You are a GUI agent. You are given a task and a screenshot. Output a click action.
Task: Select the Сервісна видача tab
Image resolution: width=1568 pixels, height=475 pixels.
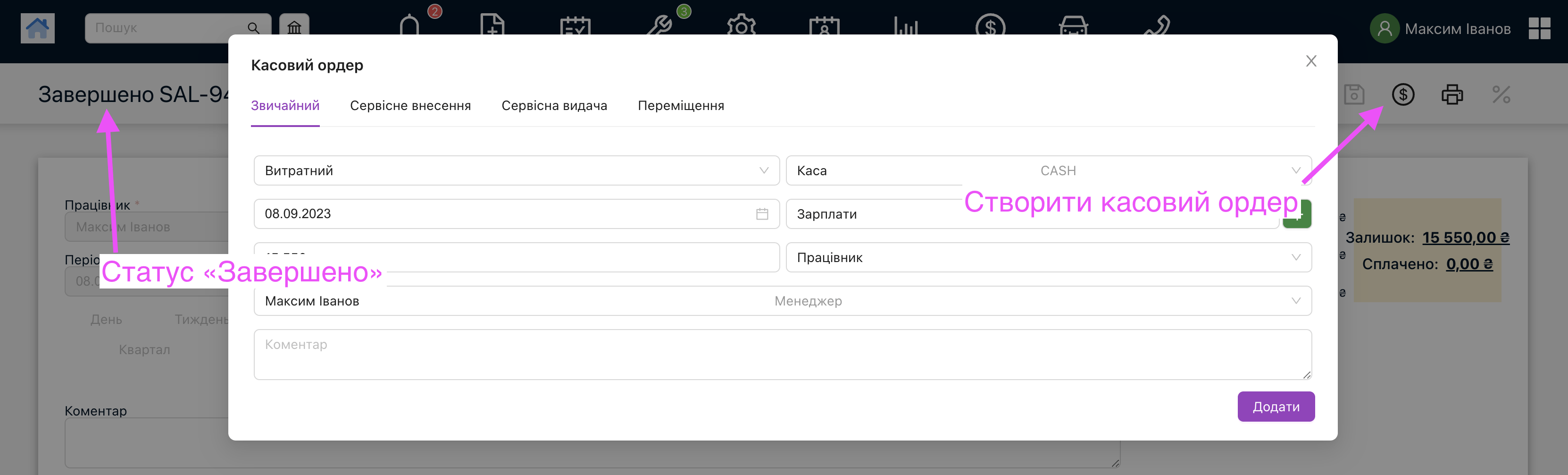point(554,106)
